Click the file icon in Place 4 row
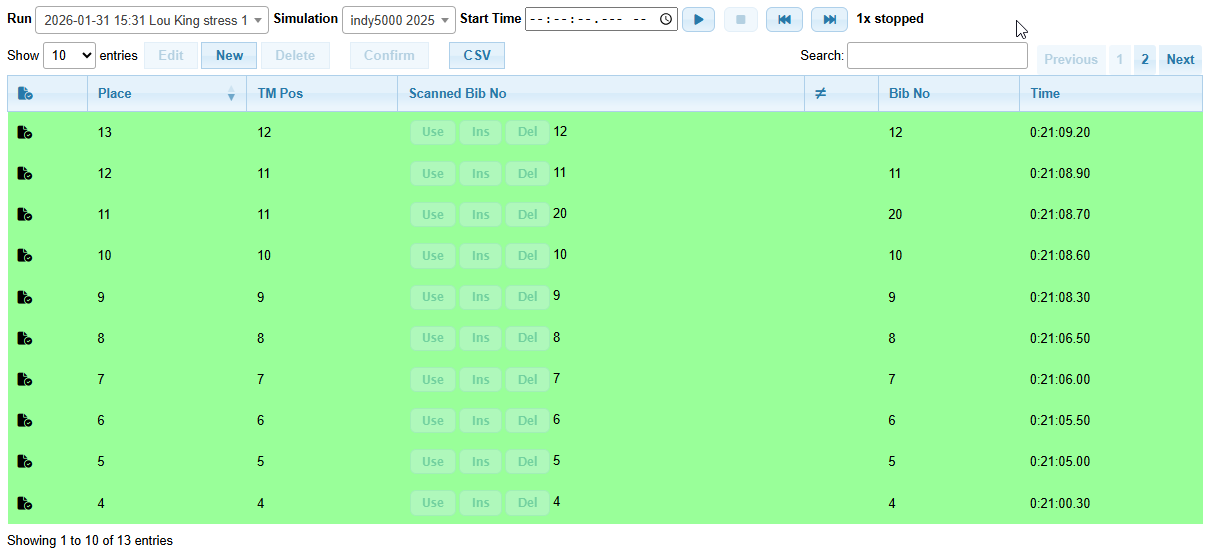1208x555 pixels. [26, 503]
